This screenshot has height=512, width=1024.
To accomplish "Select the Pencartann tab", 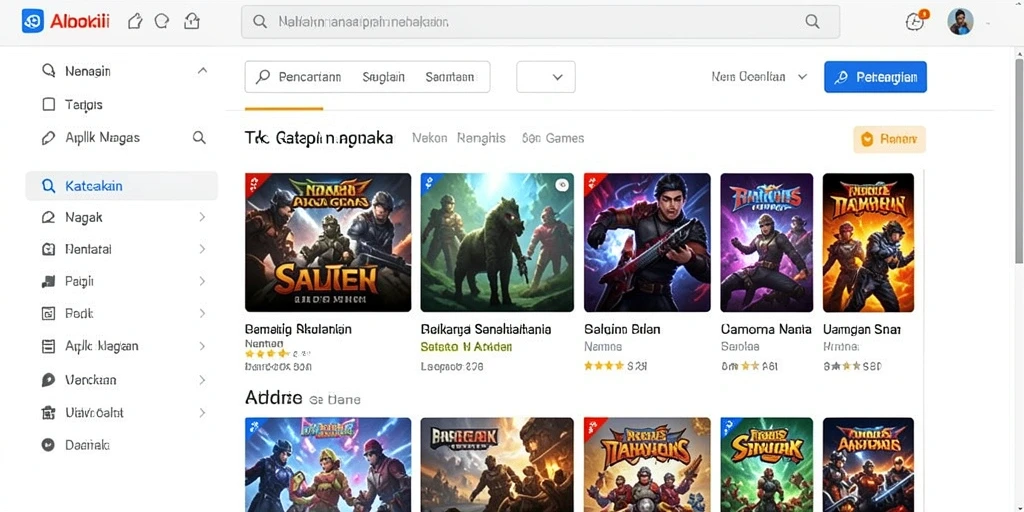I will click(x=310, y=77).
